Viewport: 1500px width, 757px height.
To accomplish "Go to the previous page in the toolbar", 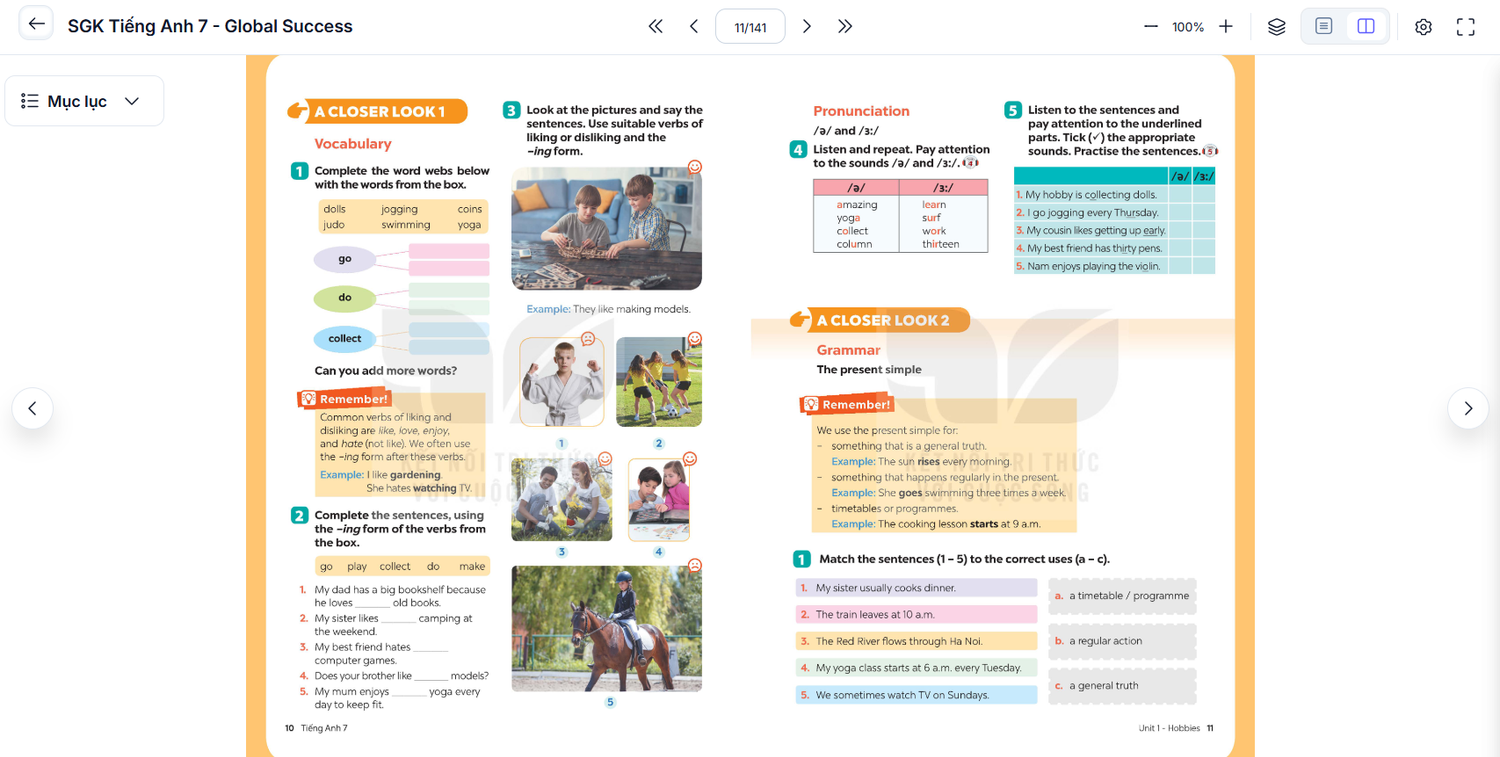I will (694, 26).
